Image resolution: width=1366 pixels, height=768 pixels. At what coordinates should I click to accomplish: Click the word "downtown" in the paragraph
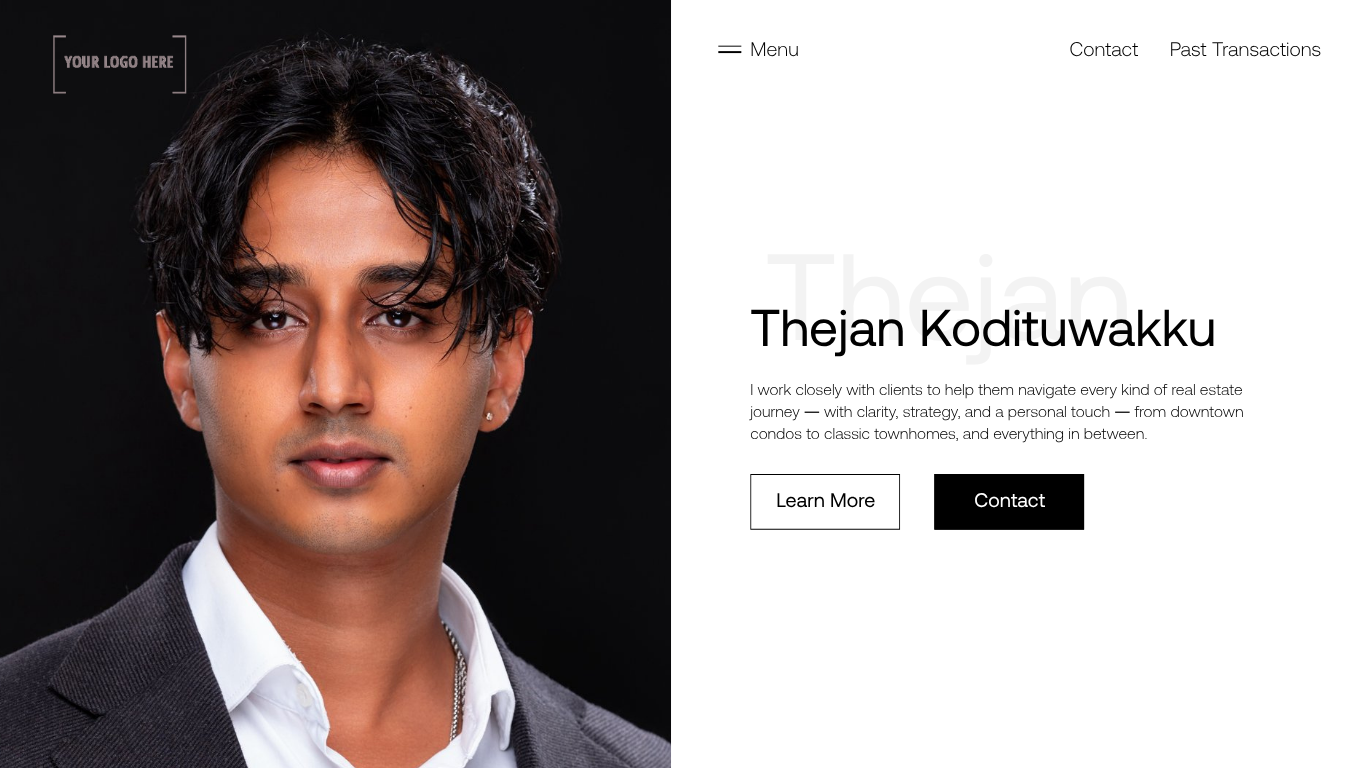tap(1207, 412)
